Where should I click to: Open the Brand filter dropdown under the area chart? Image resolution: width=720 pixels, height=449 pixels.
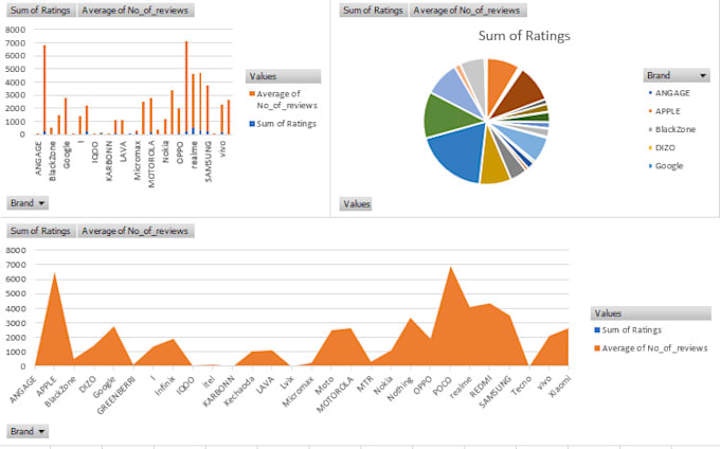click(x=28, y=431)
